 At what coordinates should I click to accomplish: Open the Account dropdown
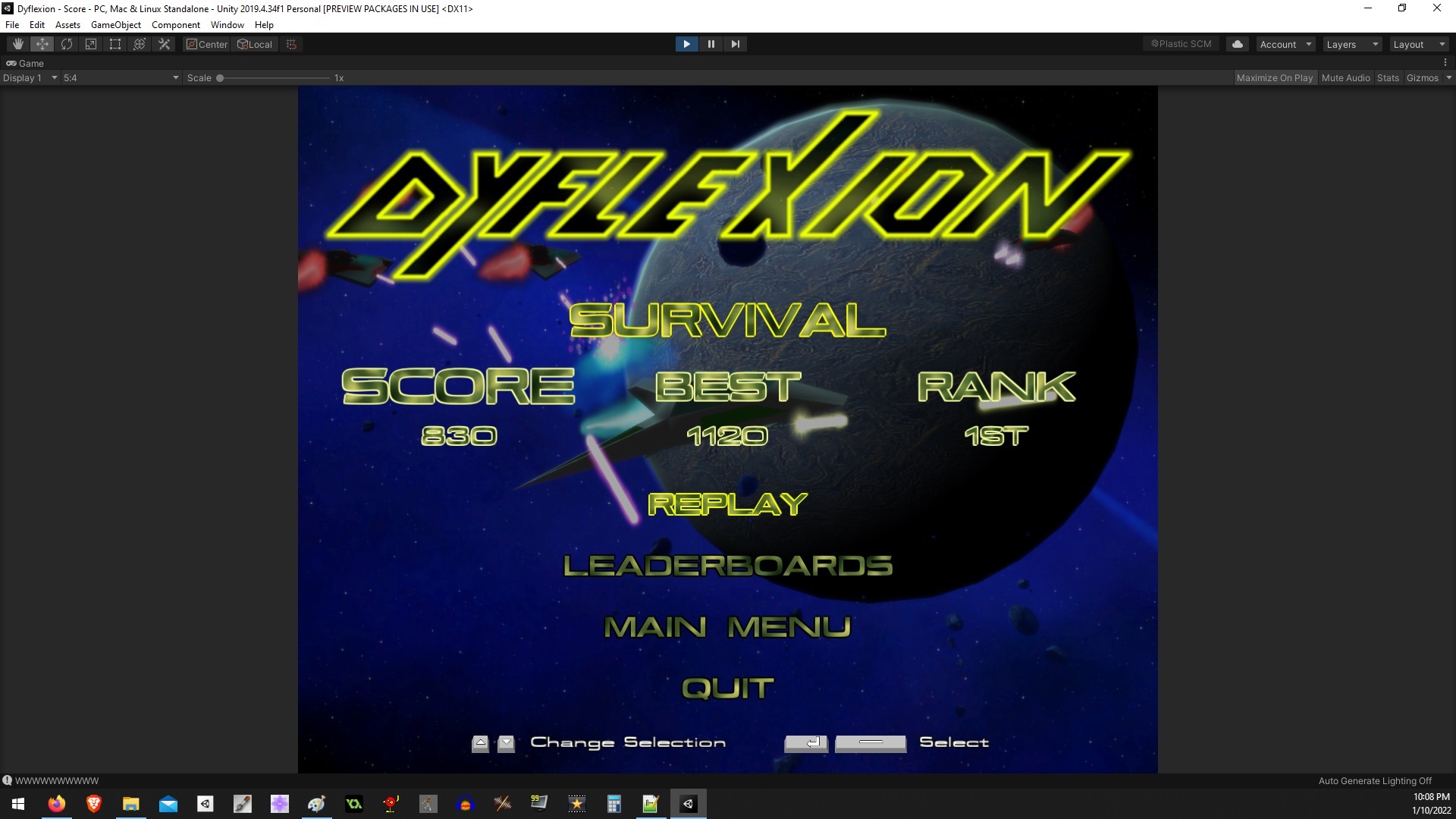1285,44
